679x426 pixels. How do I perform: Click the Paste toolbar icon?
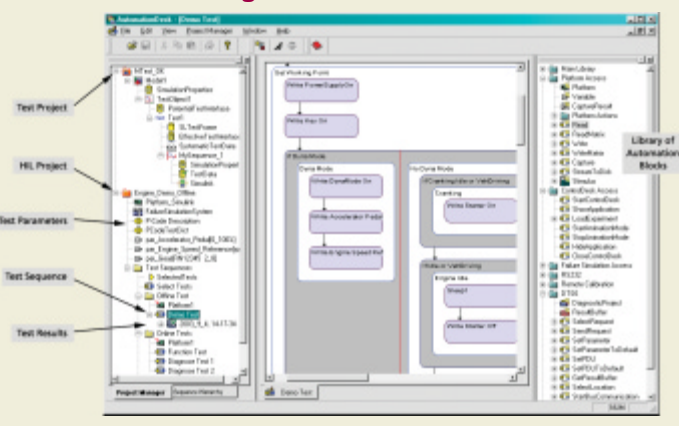click(191, 45)
